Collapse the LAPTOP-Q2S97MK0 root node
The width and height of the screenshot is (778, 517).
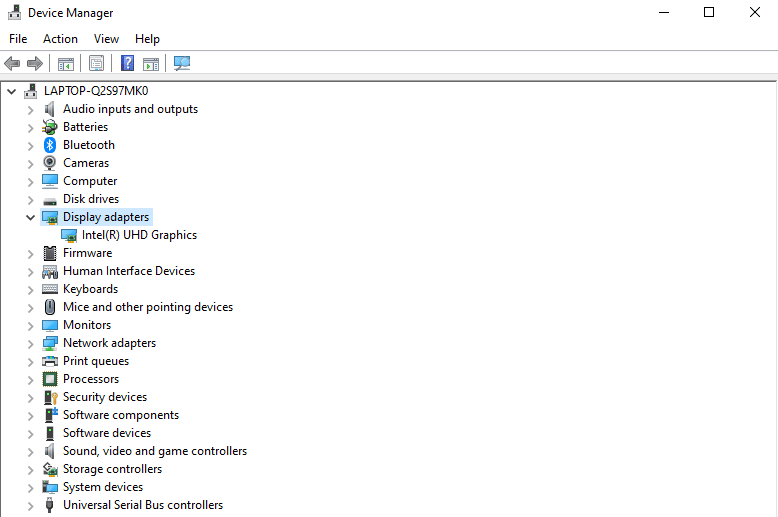pyautogui.click(x=11, y=91)
